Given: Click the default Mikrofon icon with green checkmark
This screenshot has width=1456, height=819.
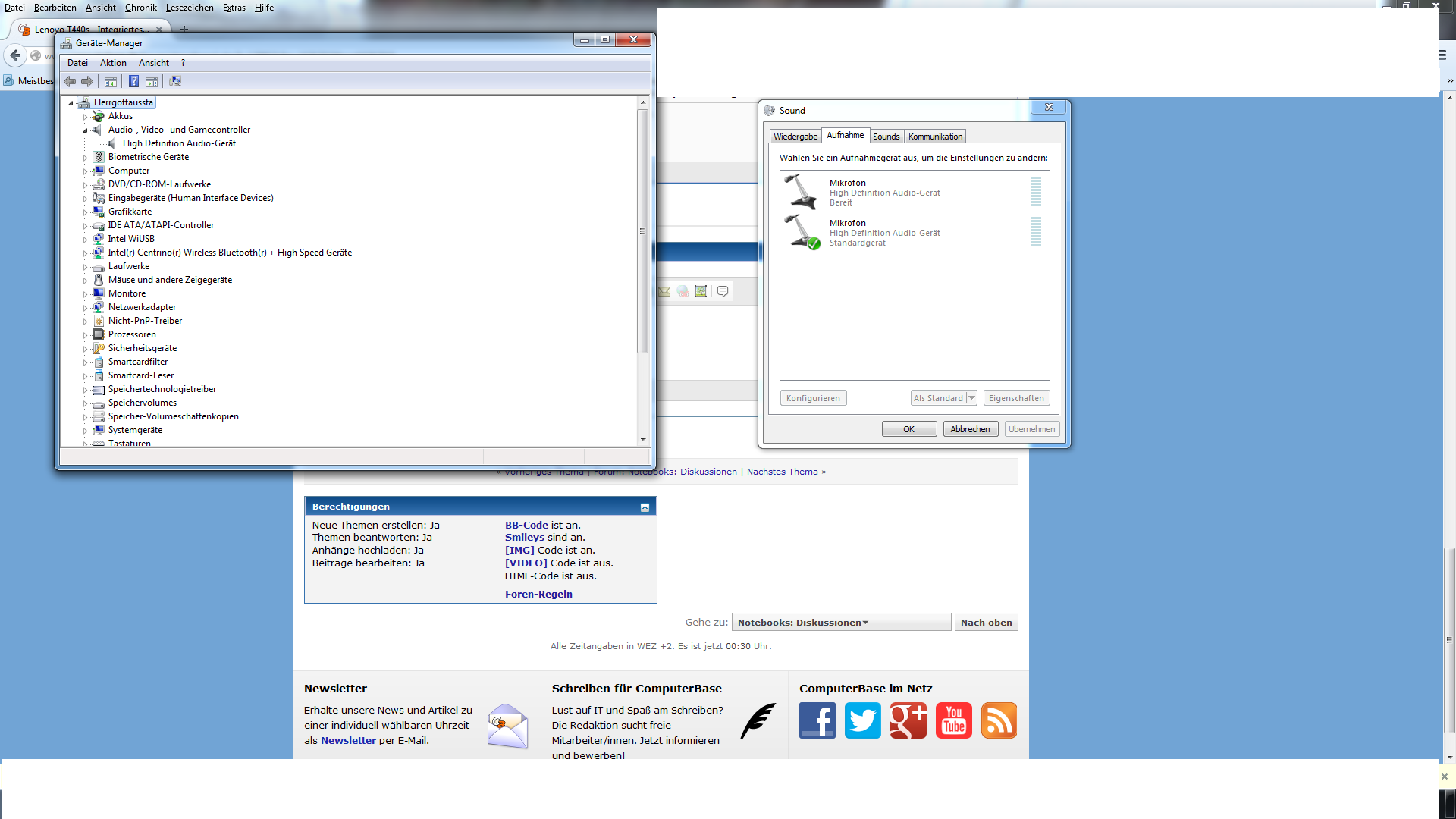Looking at the screenshot, I should 802,232.
